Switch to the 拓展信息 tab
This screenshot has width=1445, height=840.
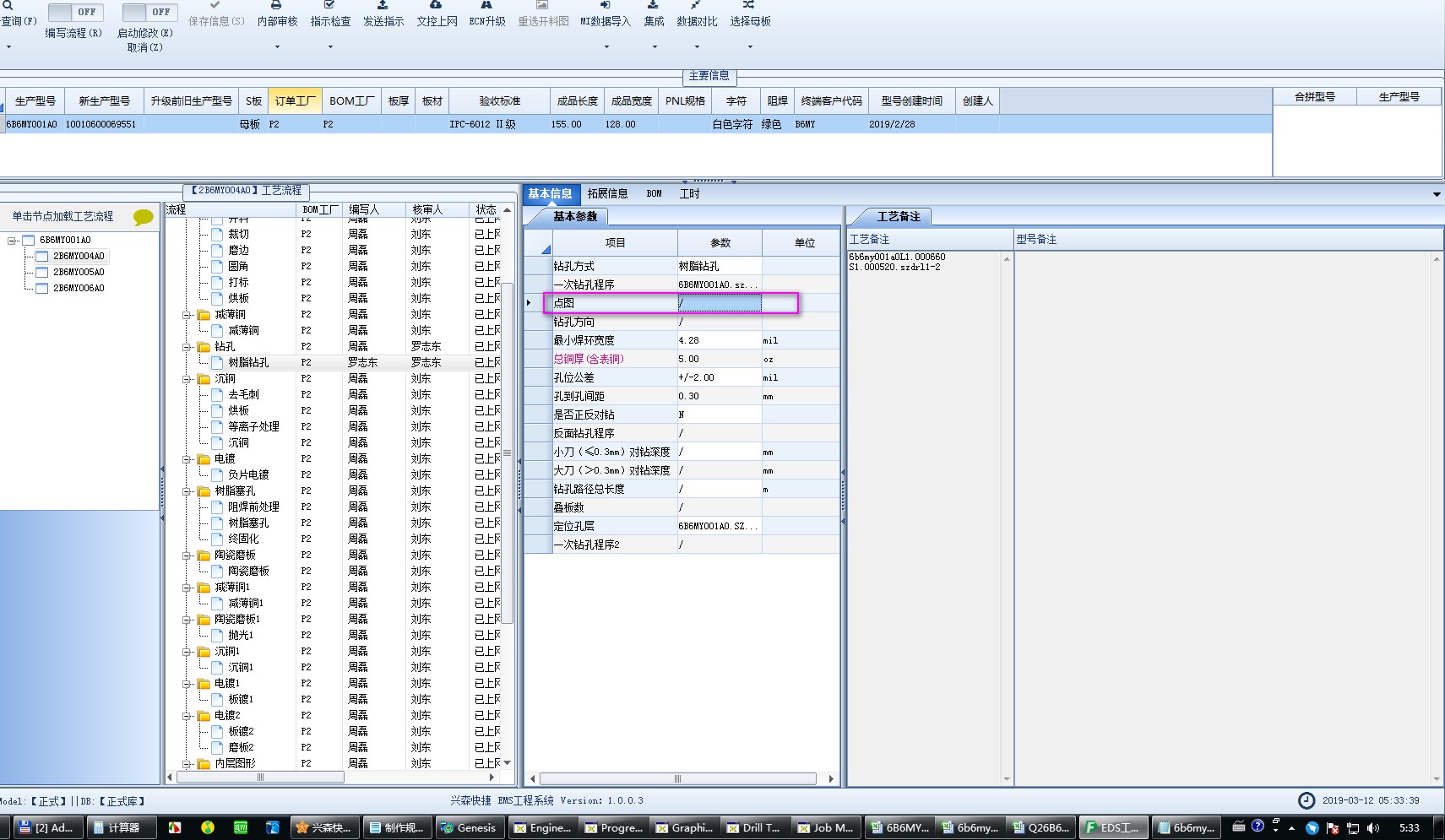(x=607, y=193)
